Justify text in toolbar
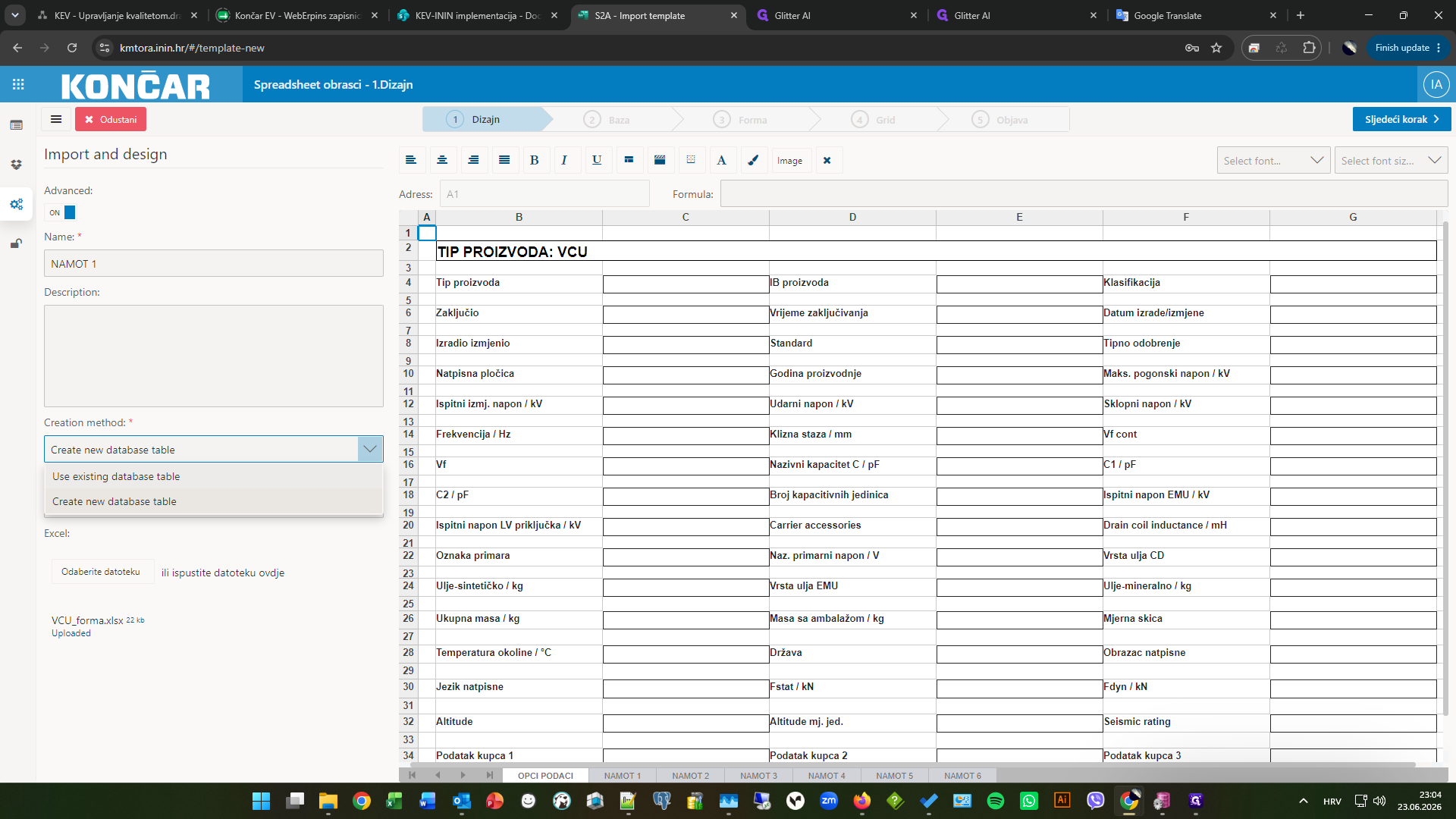 pyautogui.click(x=504, y=160)
